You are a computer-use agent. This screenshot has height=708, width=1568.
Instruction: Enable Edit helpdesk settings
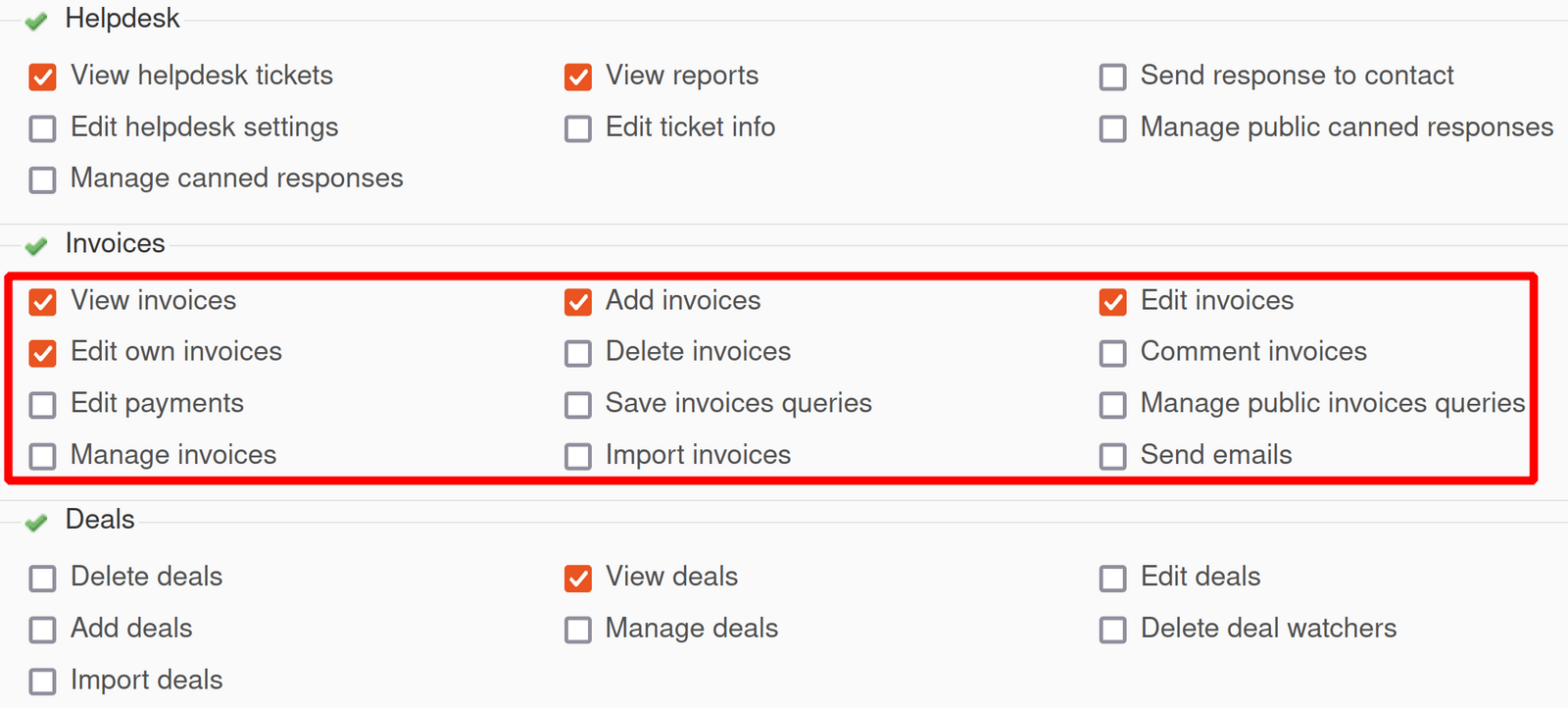click(42, 128)
